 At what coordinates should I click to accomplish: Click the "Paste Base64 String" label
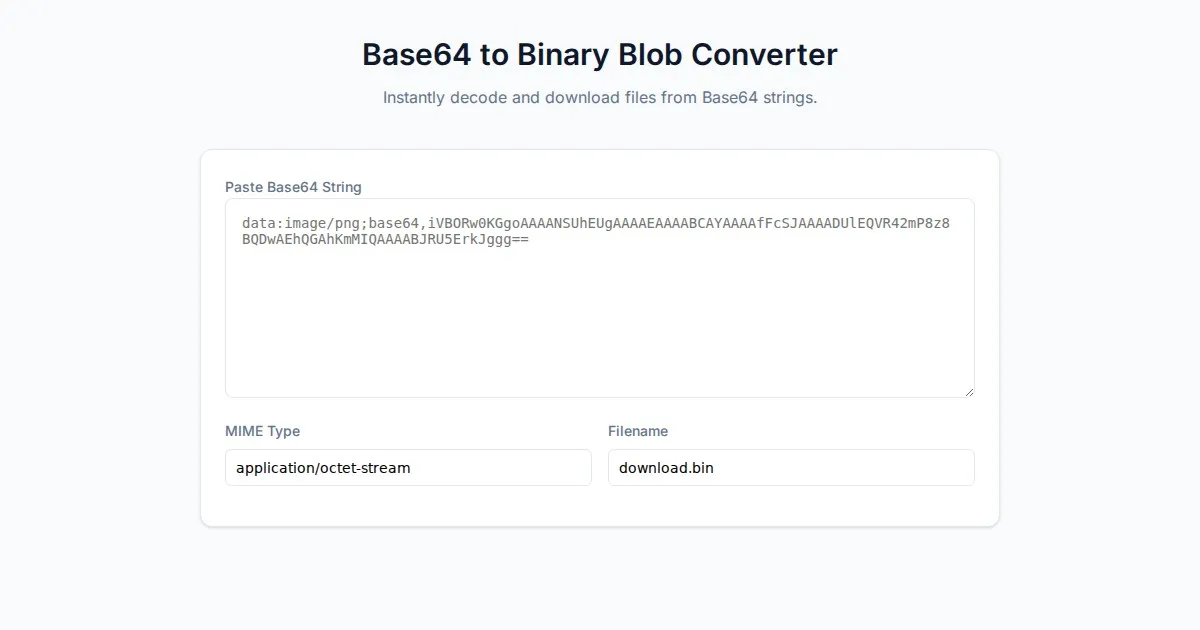[x=293, y=187]
